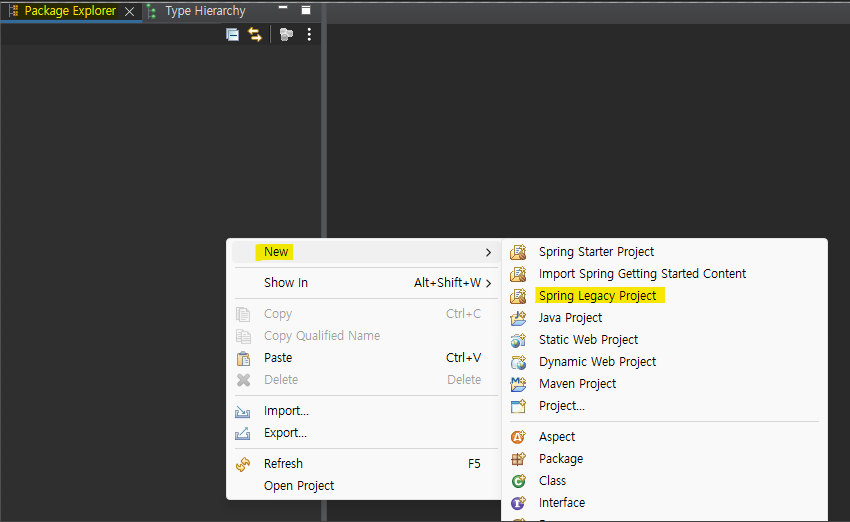Click the Project... wizard icon

click(x=518, y=406)
